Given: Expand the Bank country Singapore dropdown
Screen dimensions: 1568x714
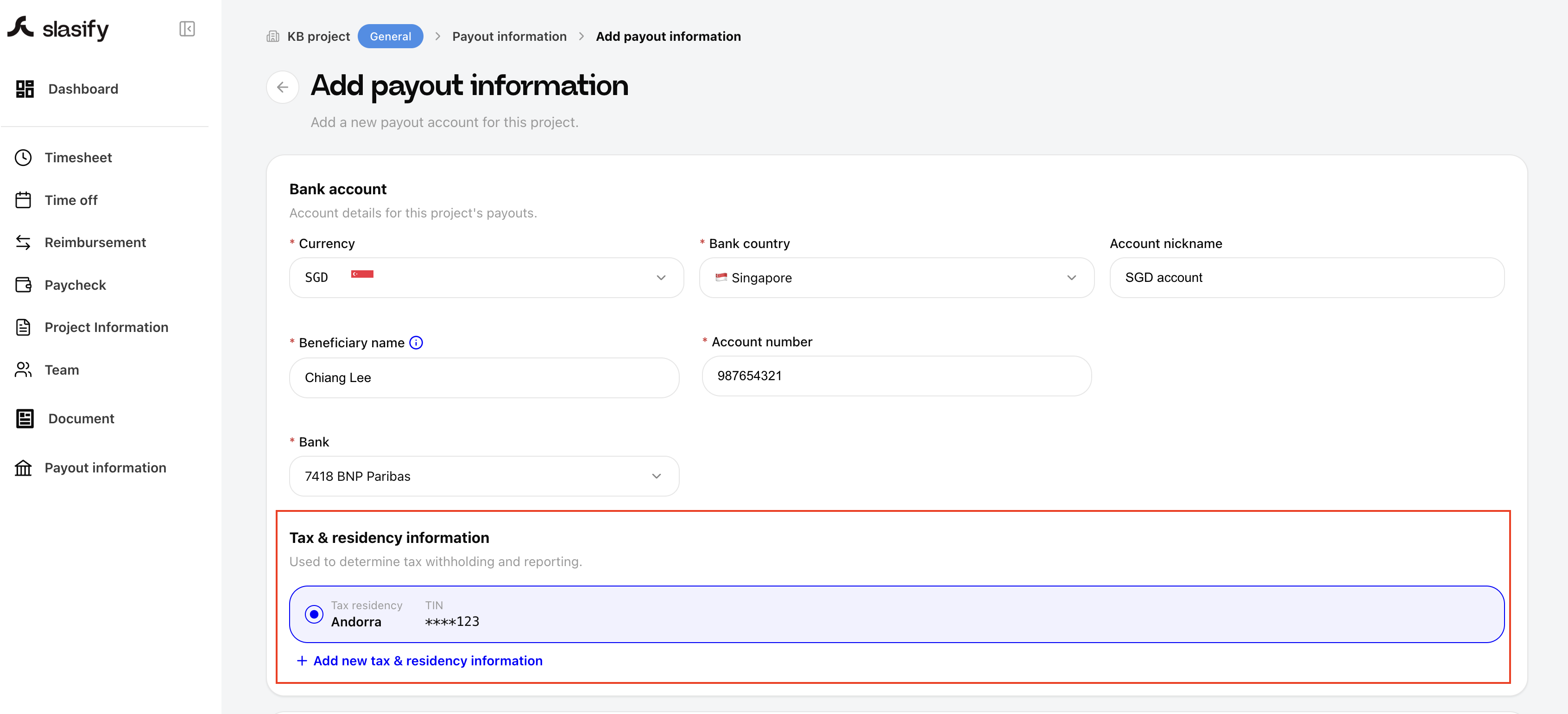Looking at the screenshot, I should (896, 278).
